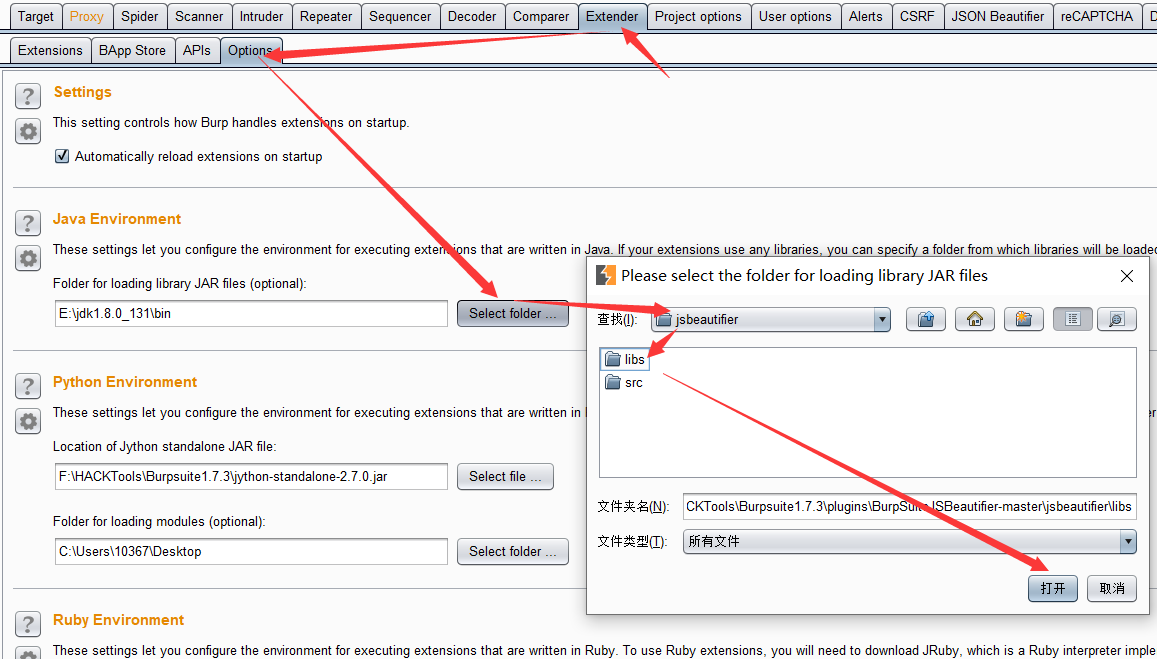Open the reCAPTCHA tab
1157x659 pixels.
1096,16
